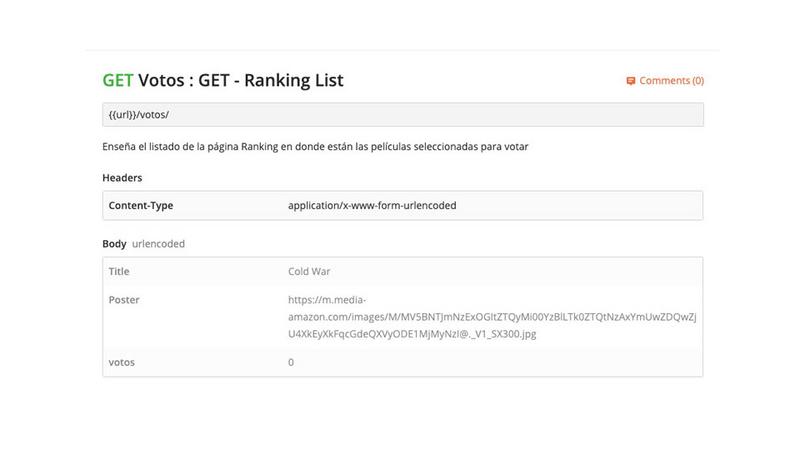Click the Content-Type header key
Viewport: 800px width, 450px height.
click(x=141, y=206)
